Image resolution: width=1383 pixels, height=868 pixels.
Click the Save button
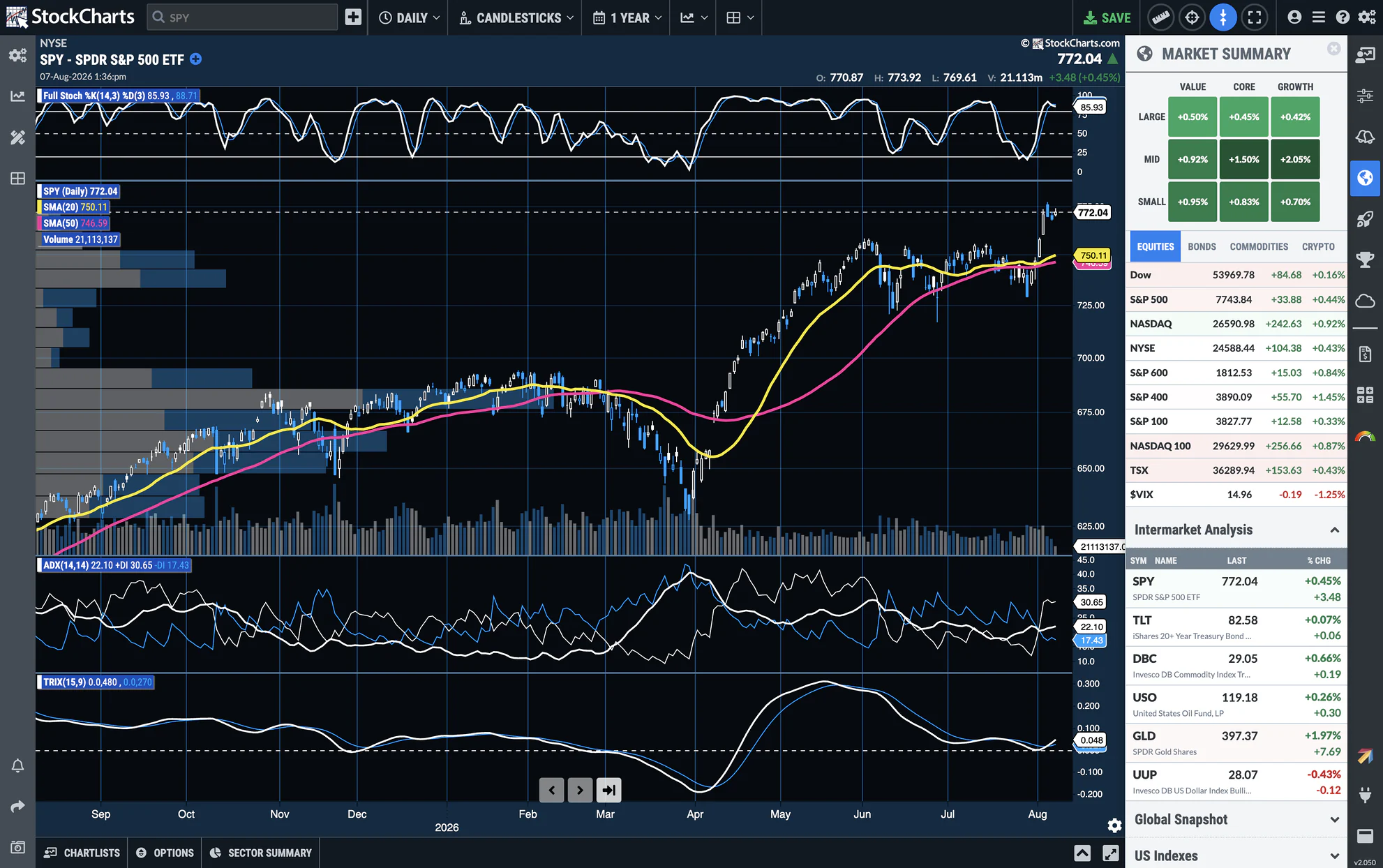[x=1107, y=17]
